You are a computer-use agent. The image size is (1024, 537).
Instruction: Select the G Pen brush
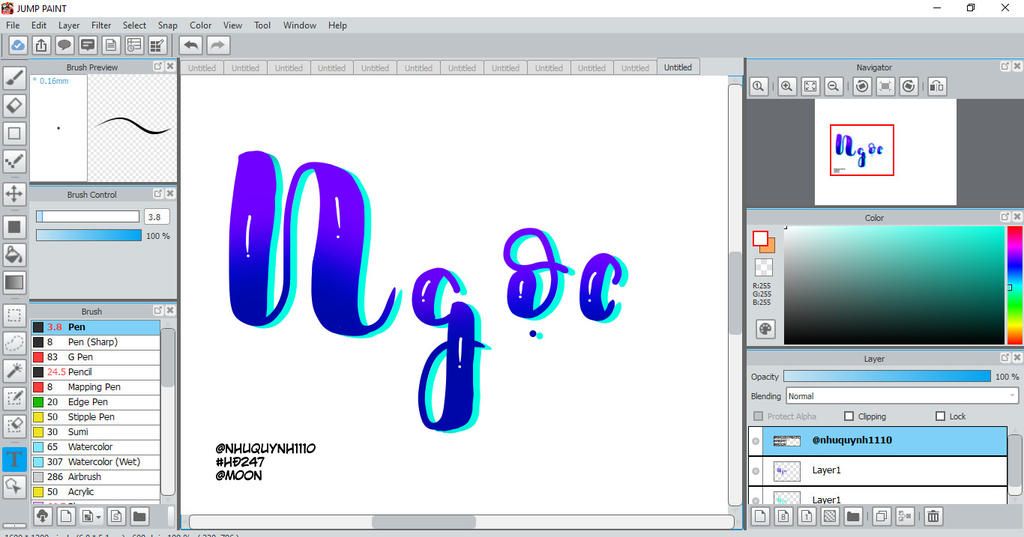coord(95,357)
